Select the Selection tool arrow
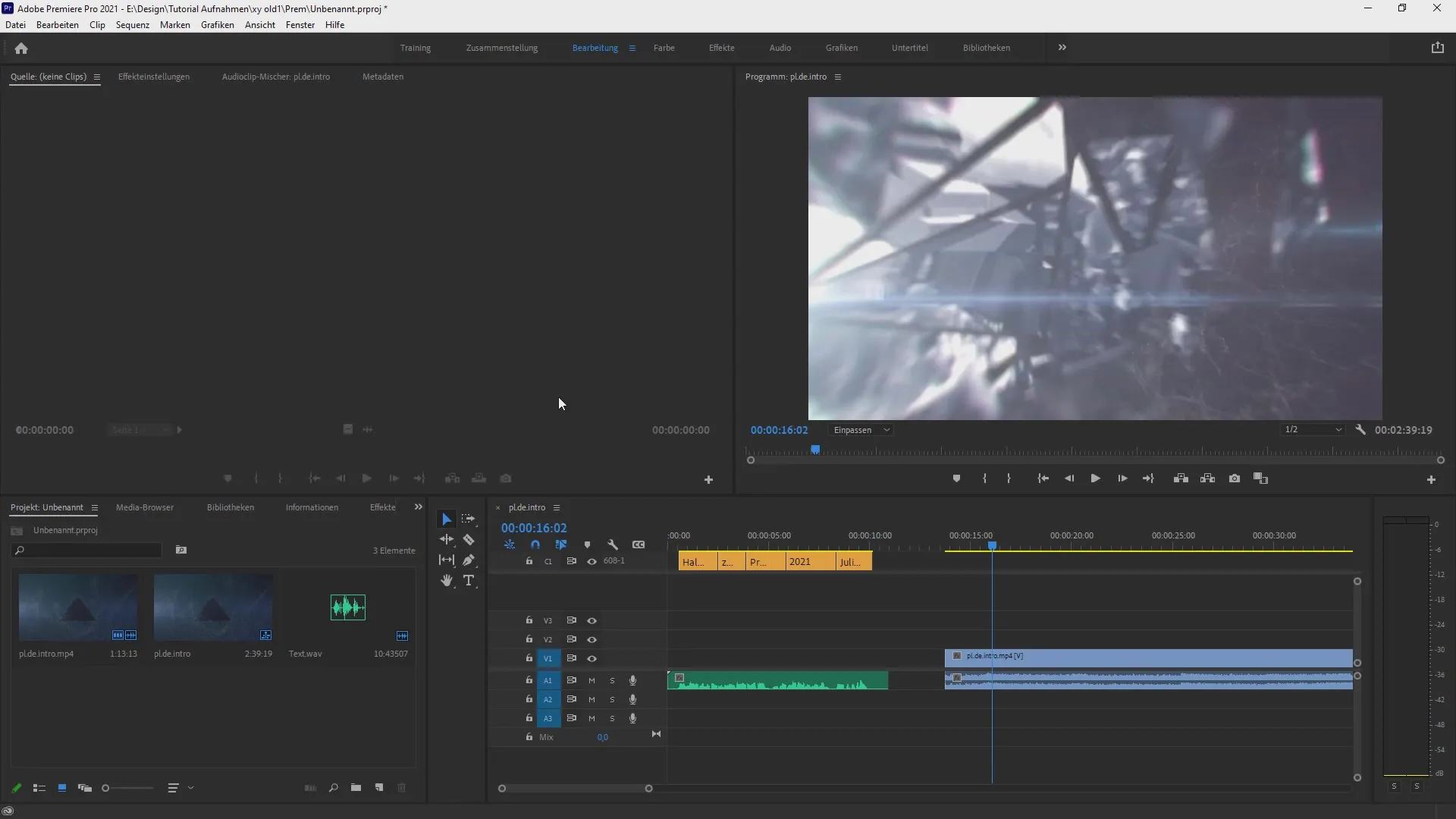This screenshot has width=1456, height=819. [447, 519]
